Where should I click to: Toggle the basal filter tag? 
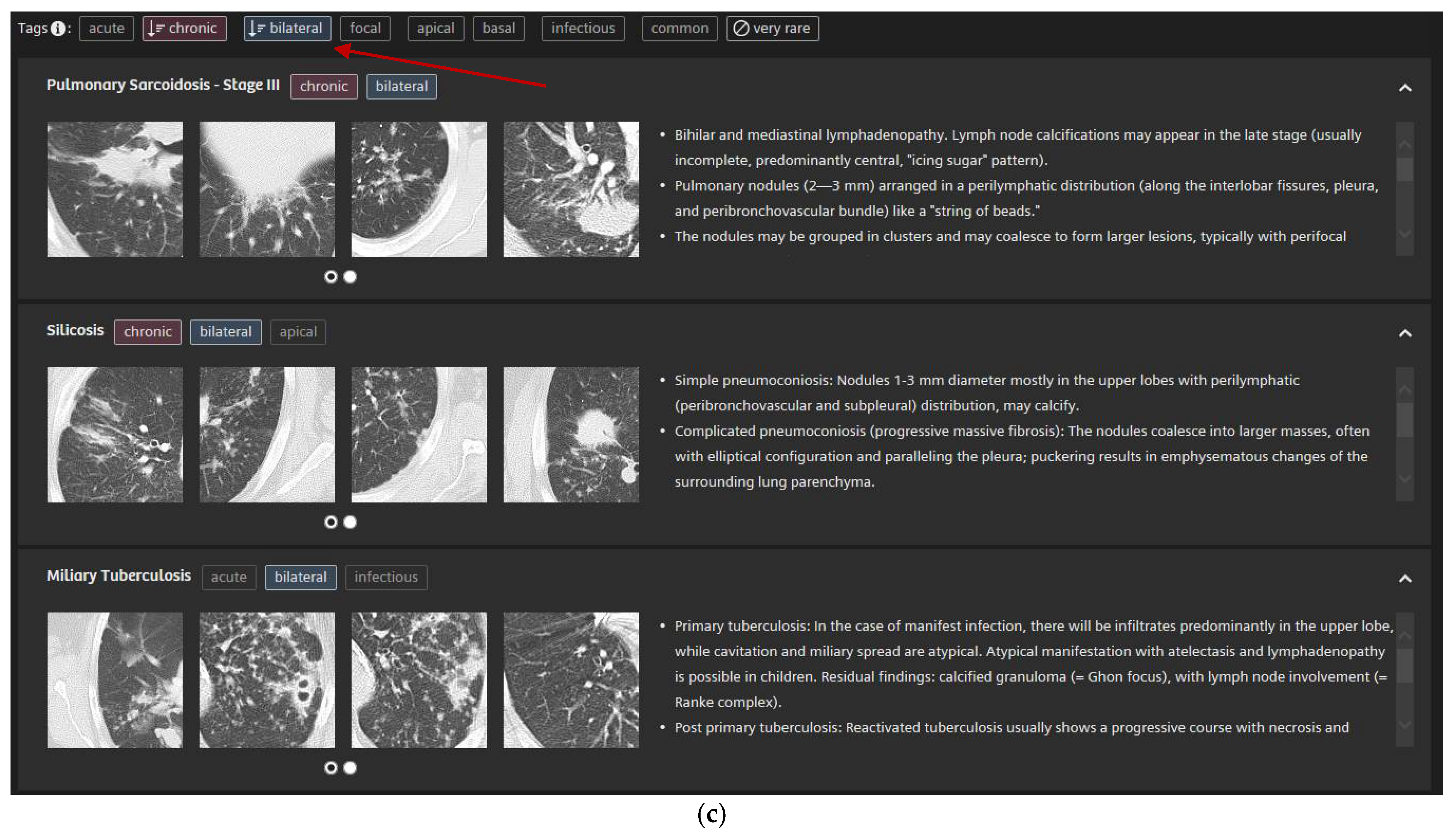click(x=499, y=28)
